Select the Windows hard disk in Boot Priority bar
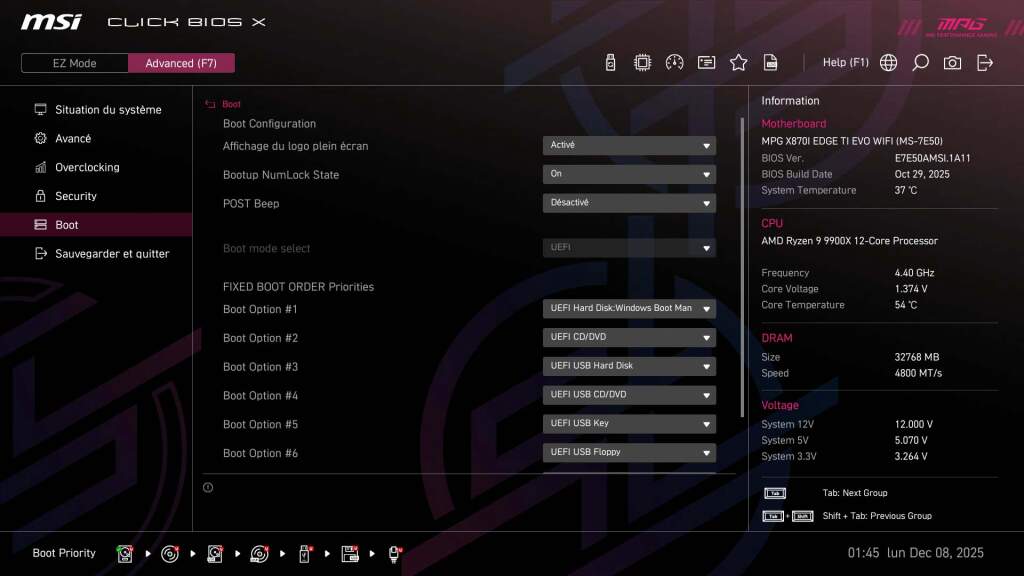 click(124, 552)
